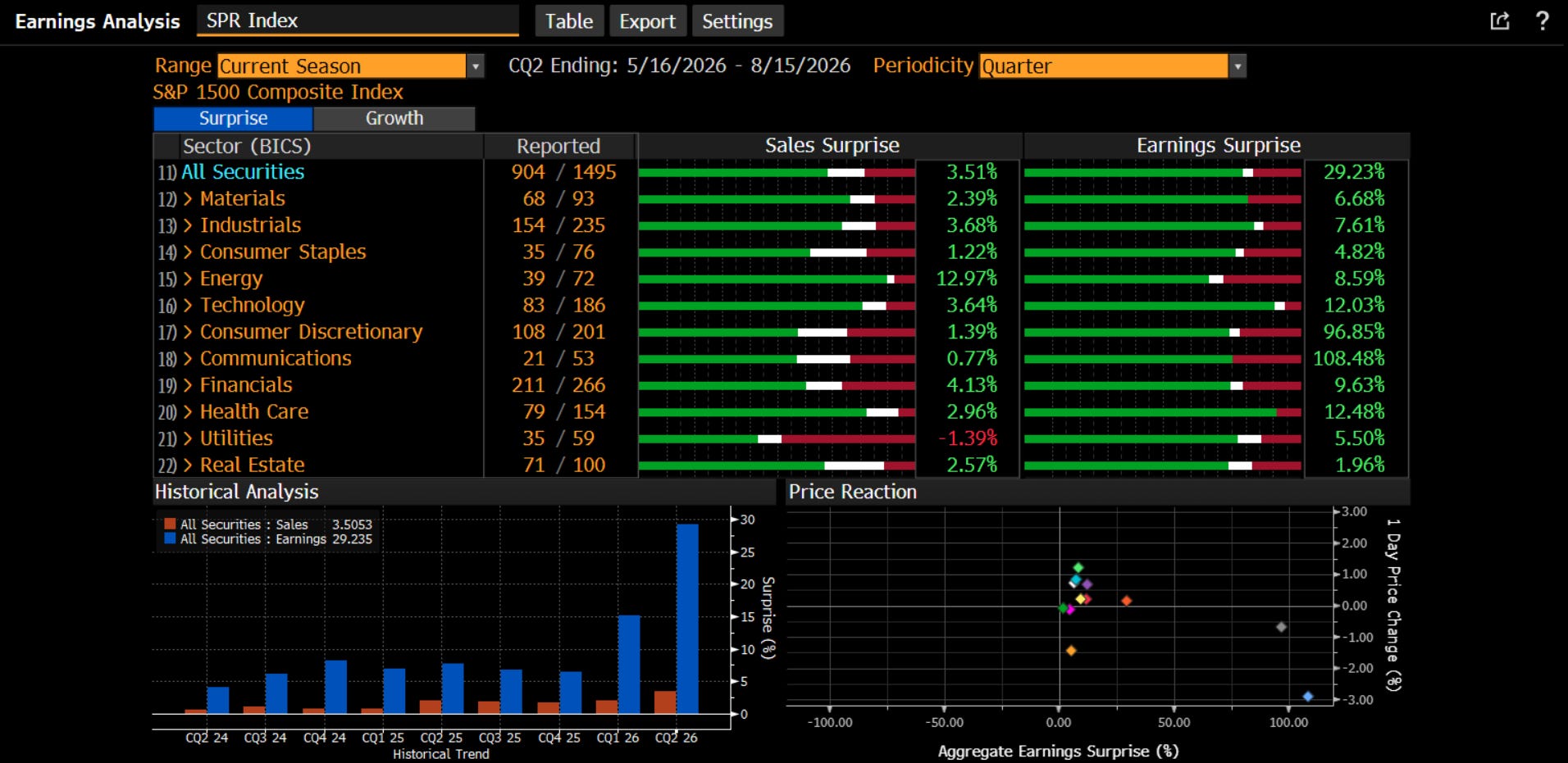Select the light blue diamond at bottom right of scatter
This screenshot has height=763, width=1568.
pos(1308,697)
